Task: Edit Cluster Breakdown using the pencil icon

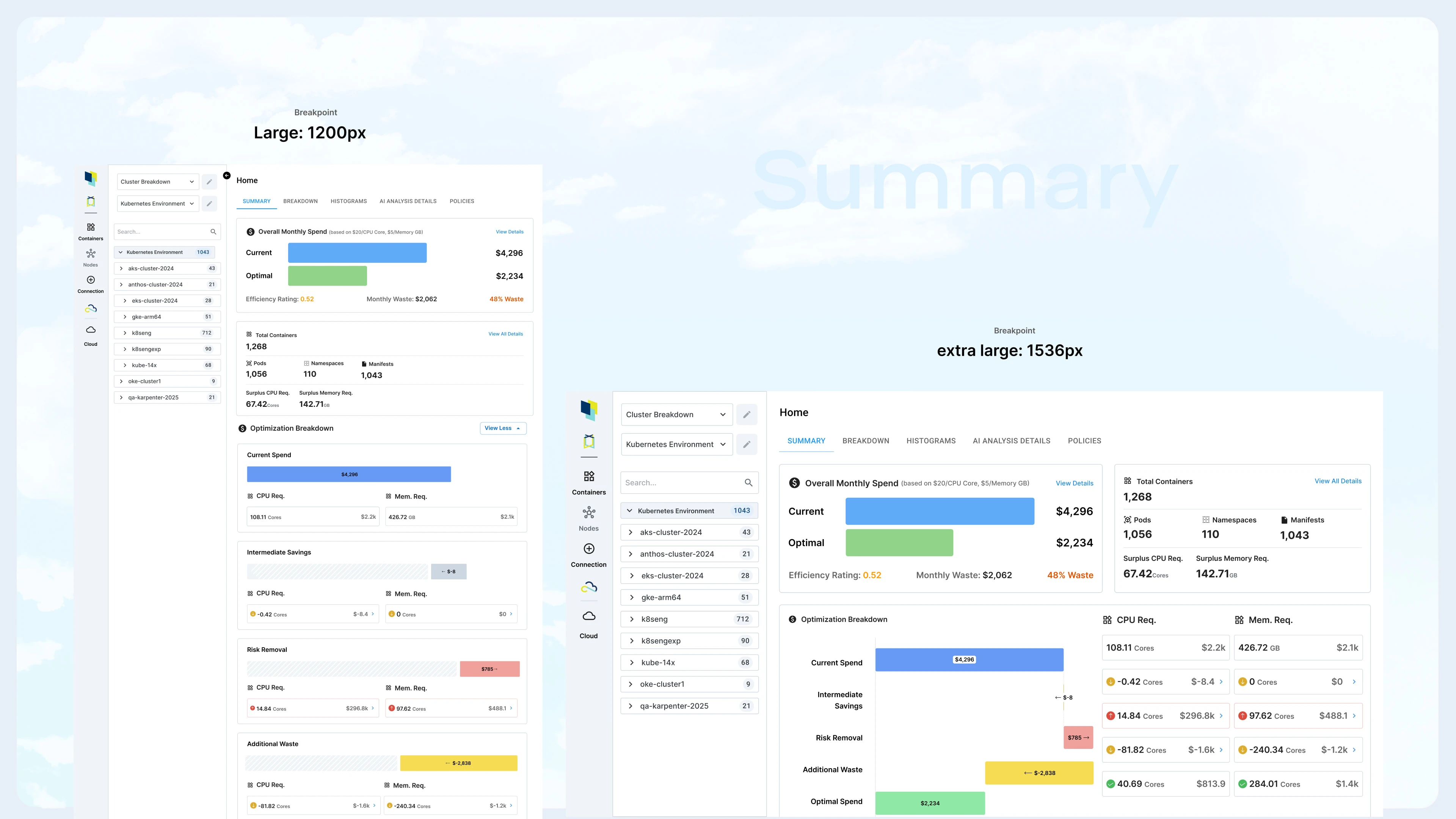Action: [210, 182]
